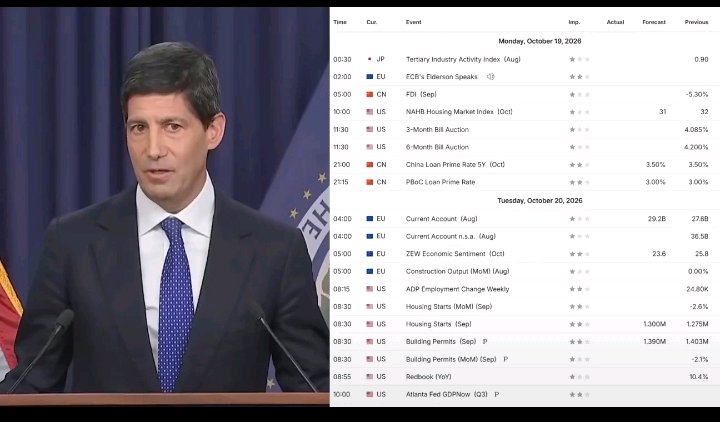Open the NAHB Housing Market Index event
Screen dimensions: 720x422
coord(459,112)
